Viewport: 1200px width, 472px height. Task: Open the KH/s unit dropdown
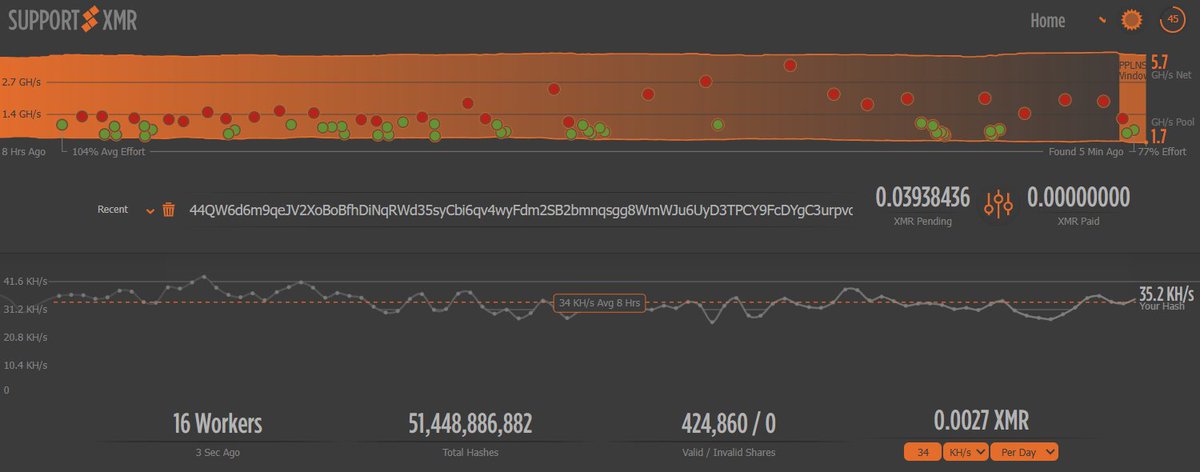(x=967, y=452)
